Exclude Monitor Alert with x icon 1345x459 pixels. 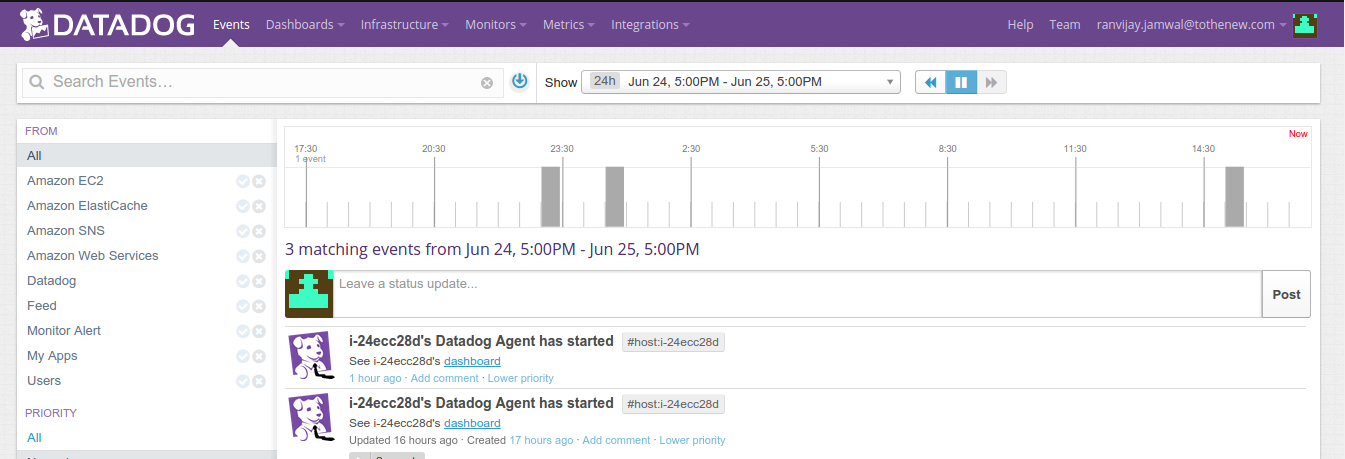259,331
